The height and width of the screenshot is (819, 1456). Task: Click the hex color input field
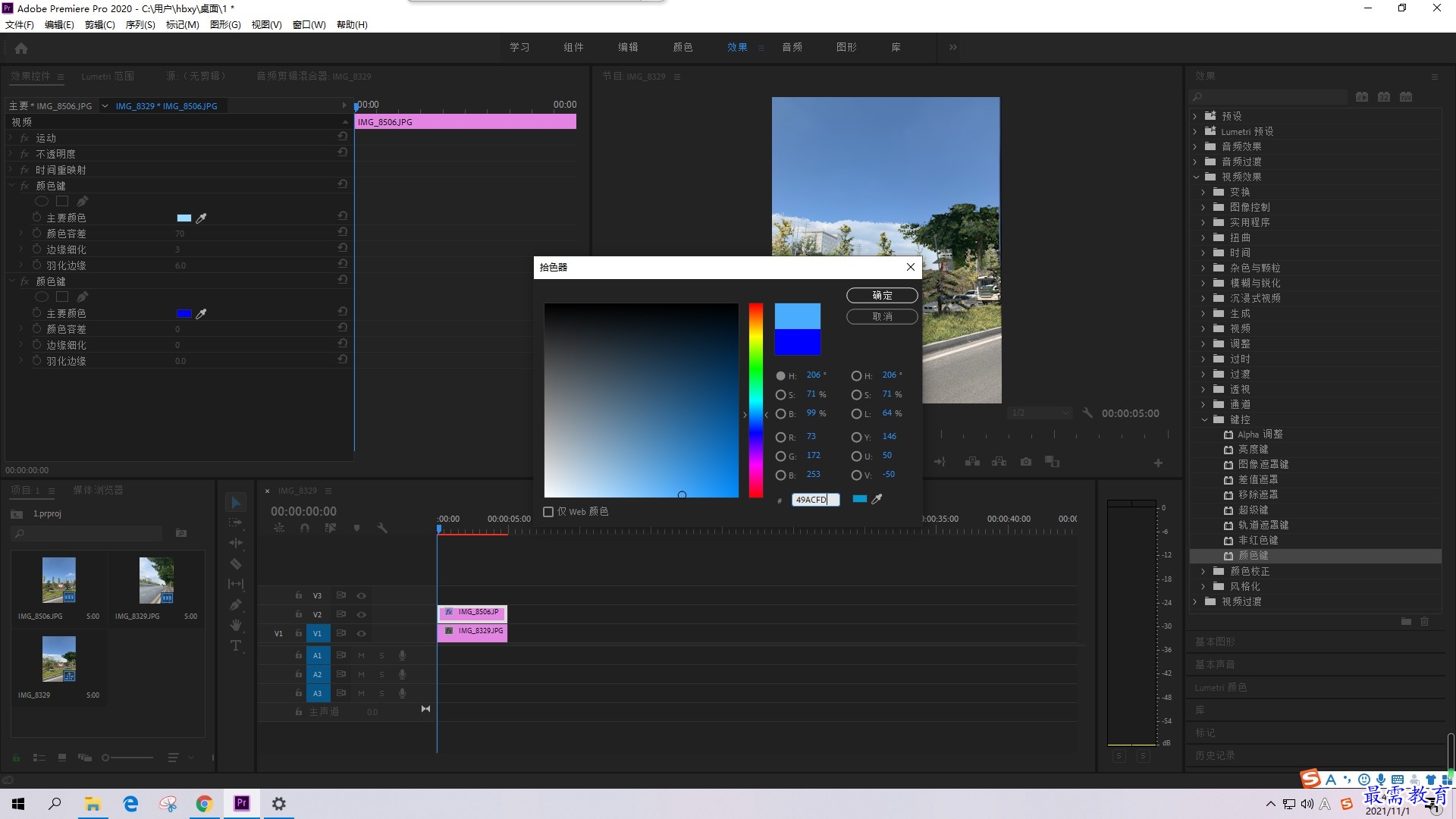click(815, 500)
